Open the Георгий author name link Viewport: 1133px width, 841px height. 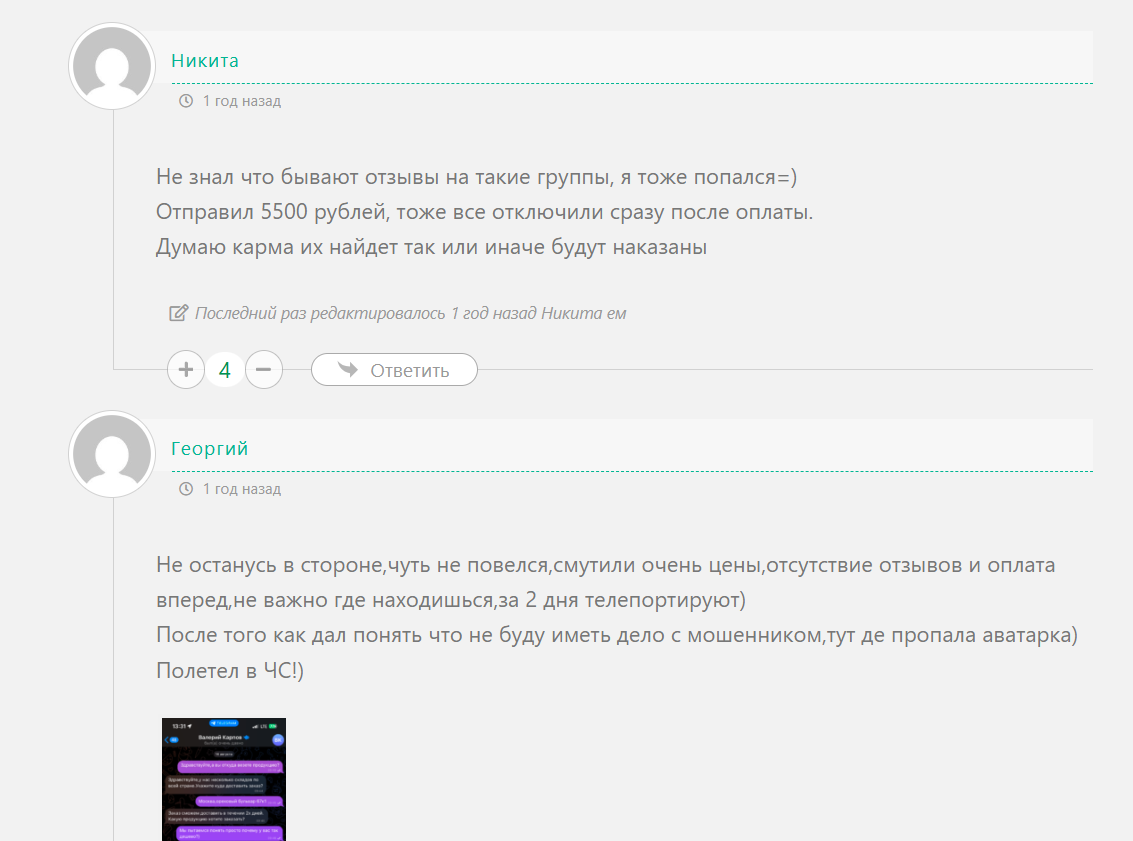click(210, 449)
